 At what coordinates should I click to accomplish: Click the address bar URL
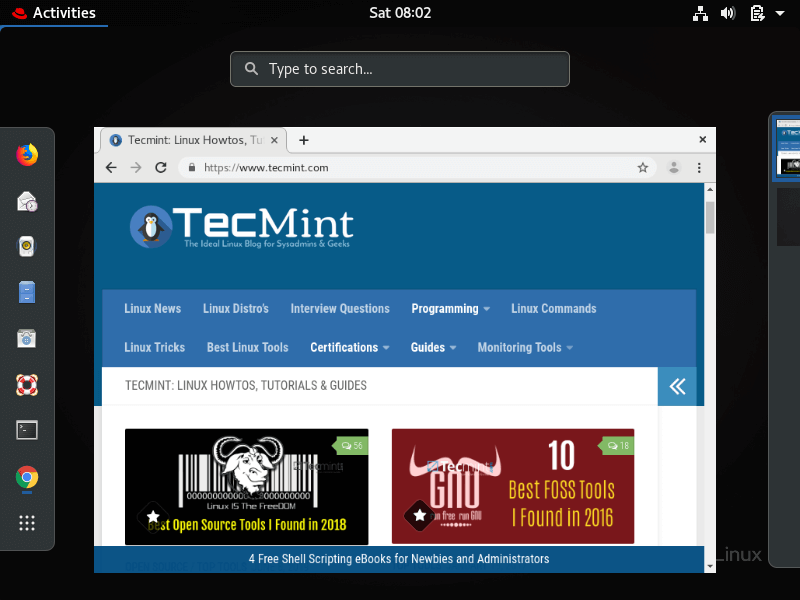click(x=266, y=167)
